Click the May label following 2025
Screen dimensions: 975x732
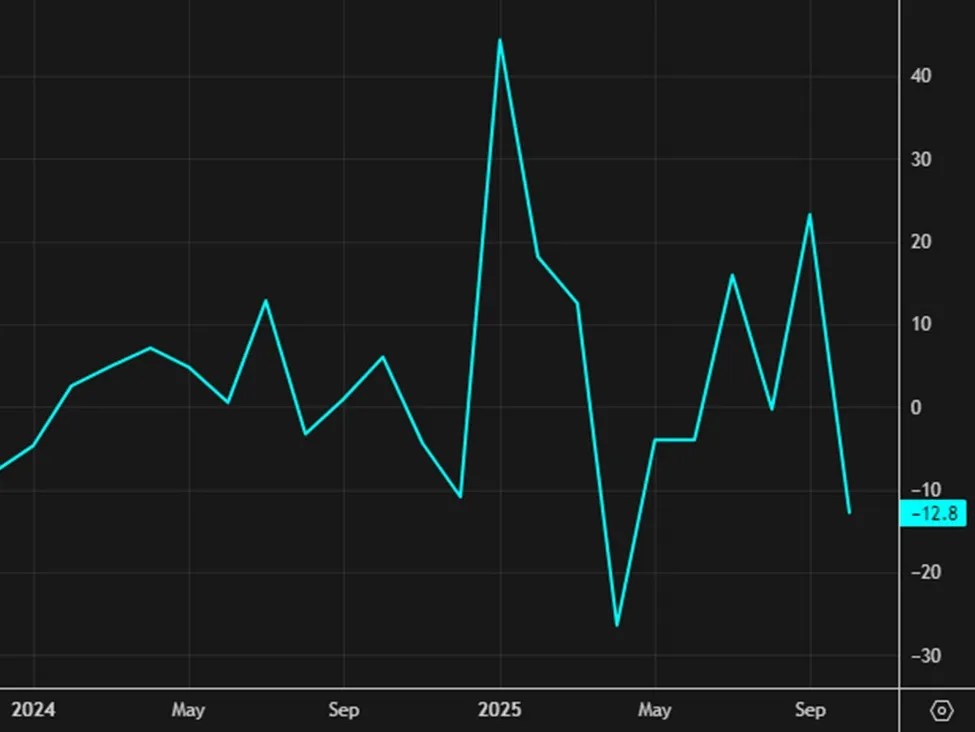tap(654, 710)
